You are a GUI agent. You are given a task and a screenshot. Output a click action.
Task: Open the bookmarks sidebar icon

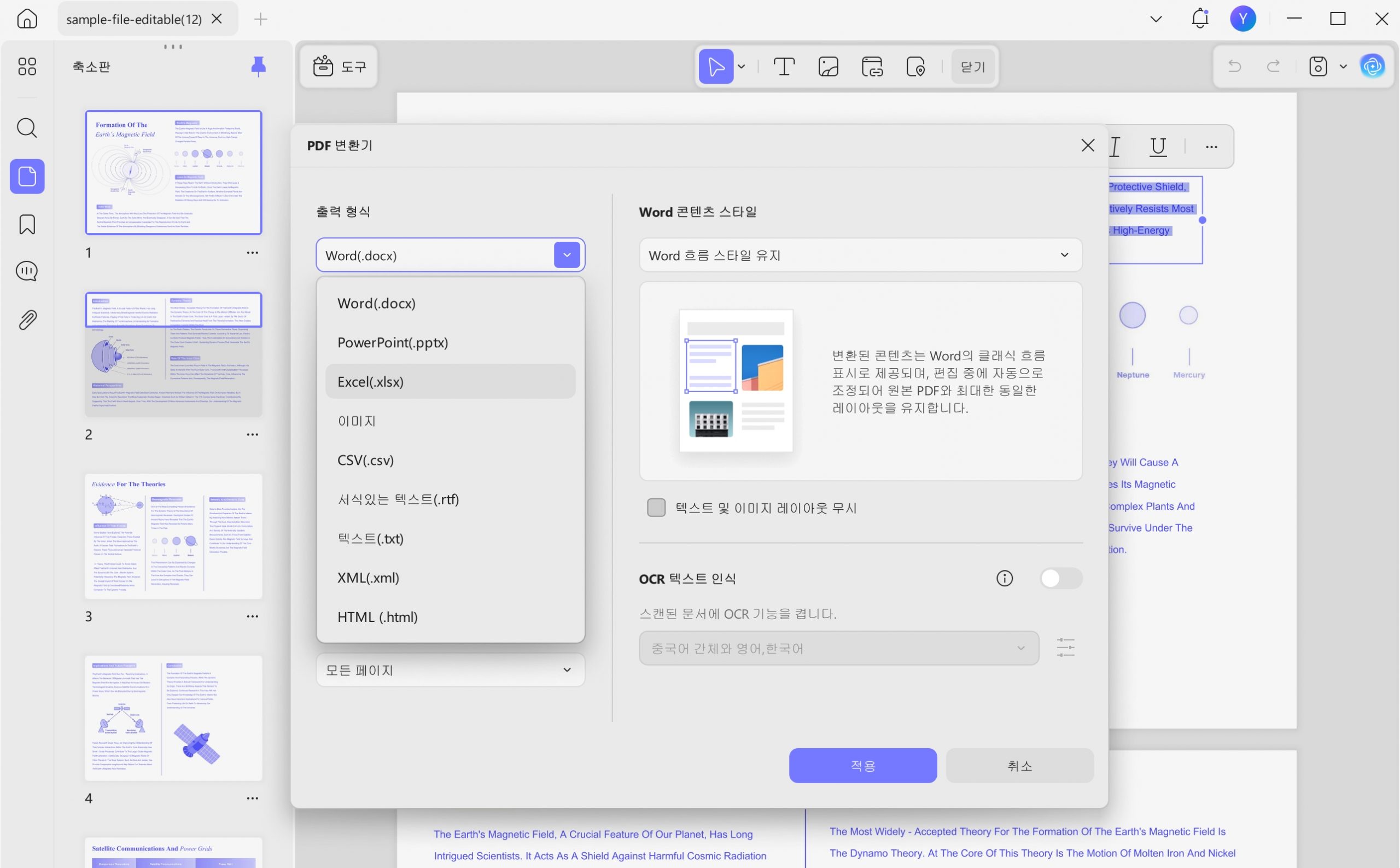(x=27, y=224)
